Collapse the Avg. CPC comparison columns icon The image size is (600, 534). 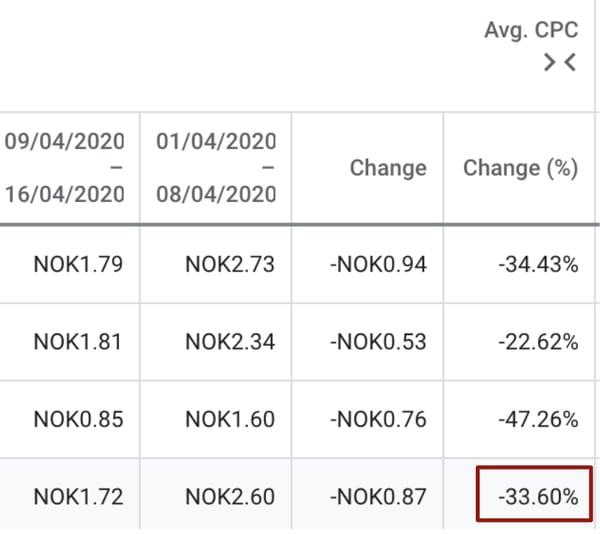(x=560, y=62)
